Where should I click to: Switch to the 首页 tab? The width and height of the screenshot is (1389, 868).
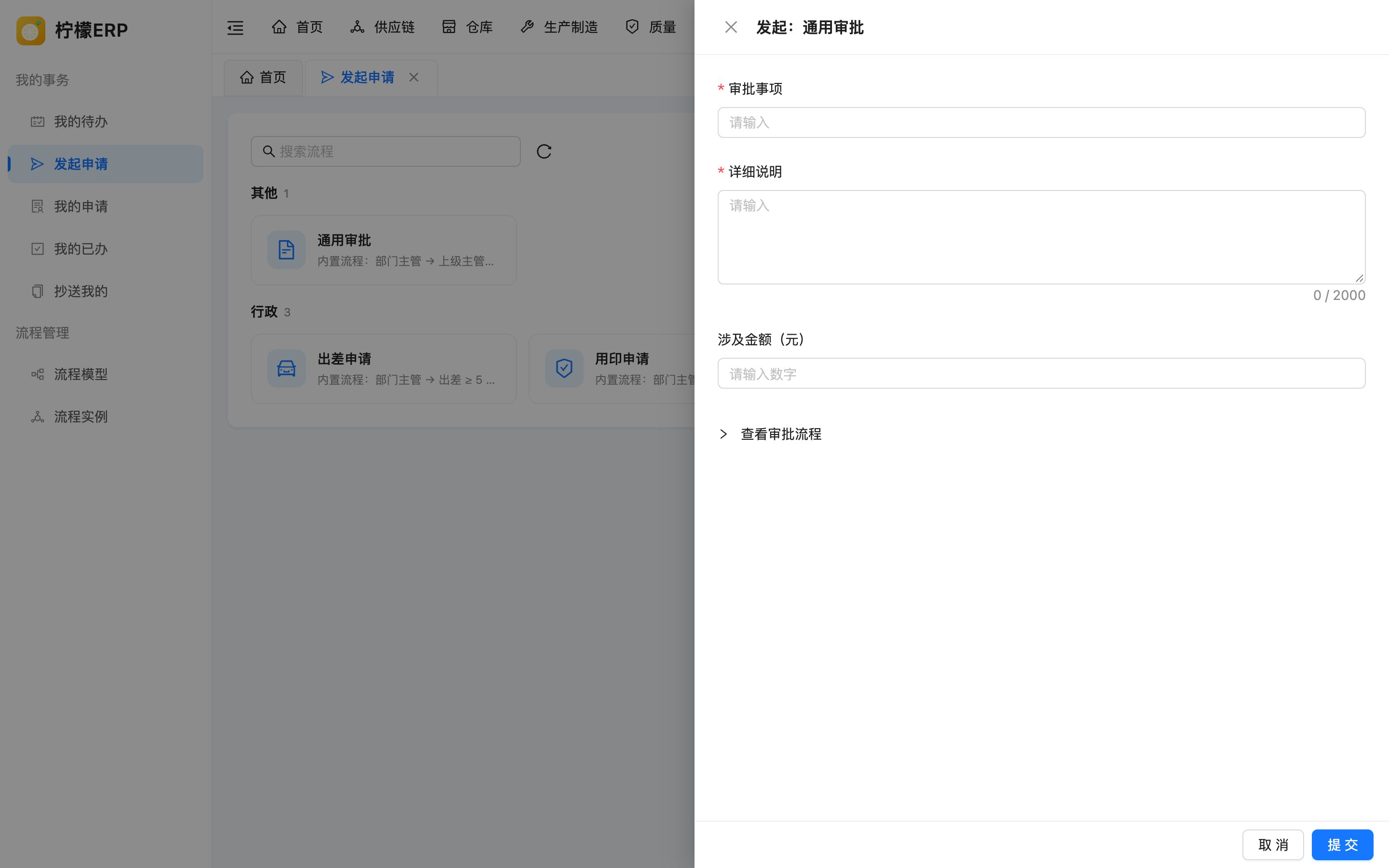click(x=263, y=78)
